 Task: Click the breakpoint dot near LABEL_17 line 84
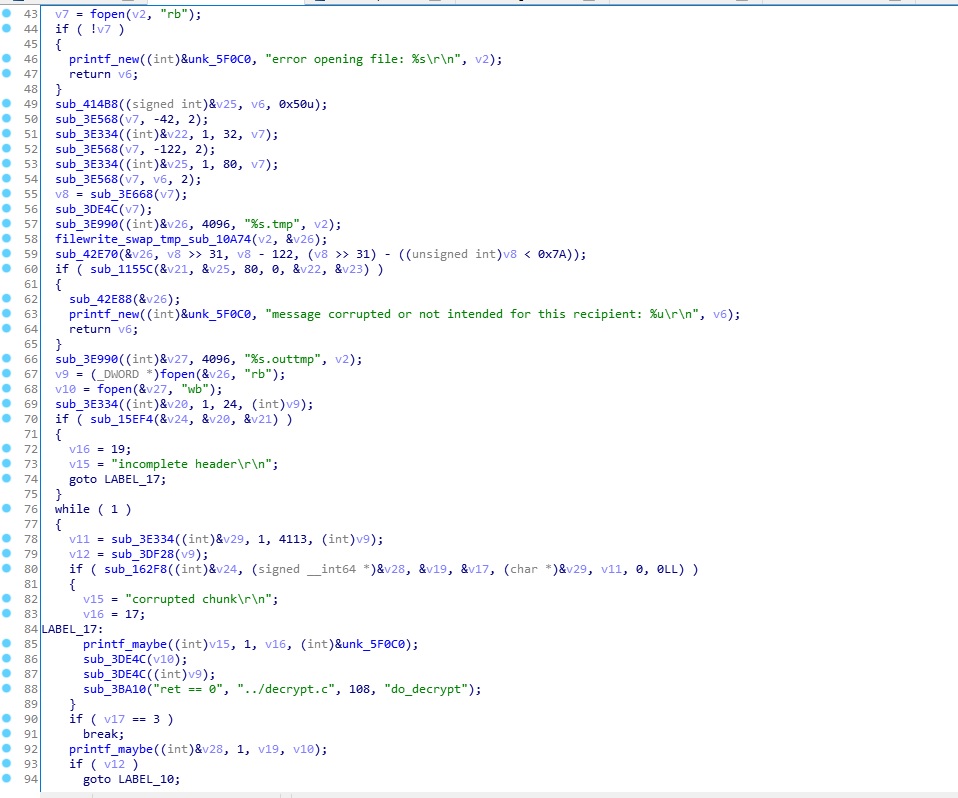(9, 629)
